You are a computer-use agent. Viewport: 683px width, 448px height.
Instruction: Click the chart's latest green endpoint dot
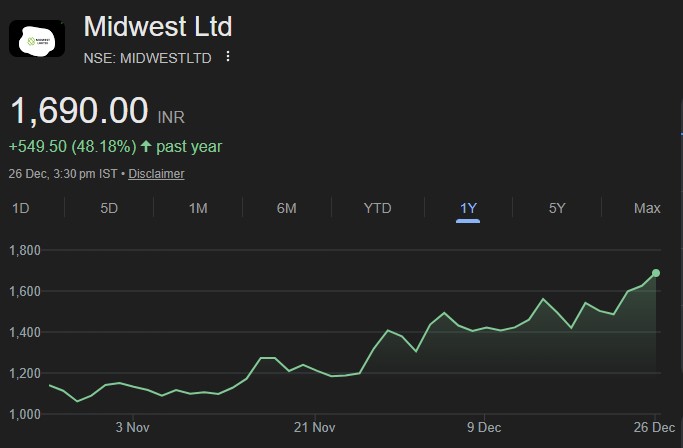(656, 272)
